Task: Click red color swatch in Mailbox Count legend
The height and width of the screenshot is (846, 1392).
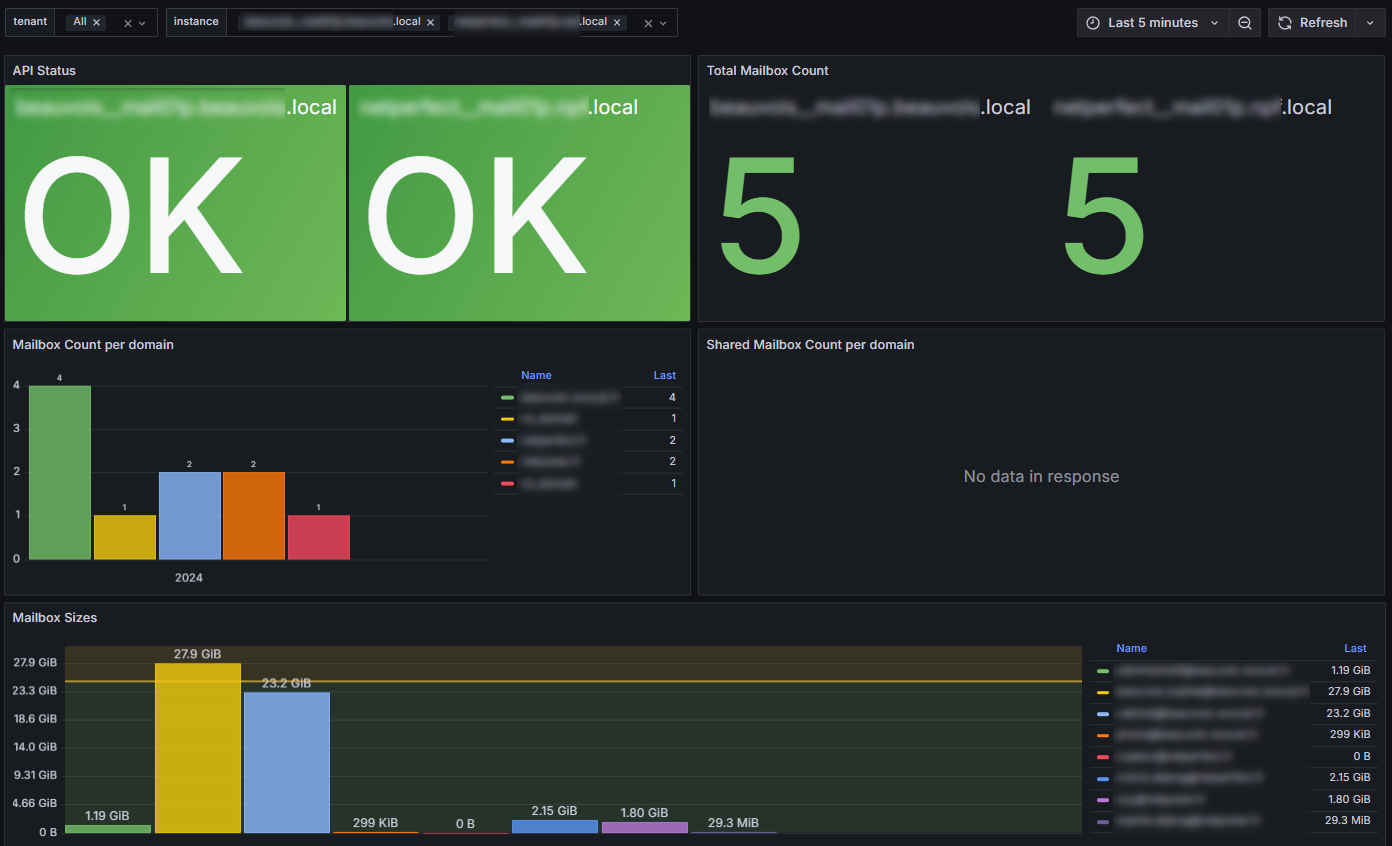Action: tap(507, 484)
